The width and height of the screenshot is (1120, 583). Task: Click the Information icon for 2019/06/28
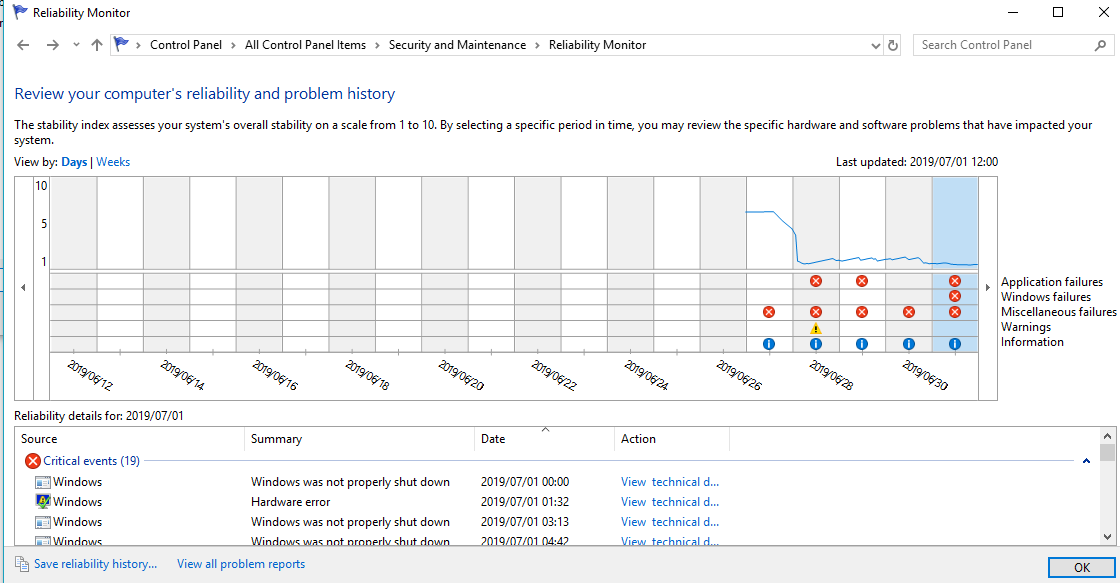point(816,344)
